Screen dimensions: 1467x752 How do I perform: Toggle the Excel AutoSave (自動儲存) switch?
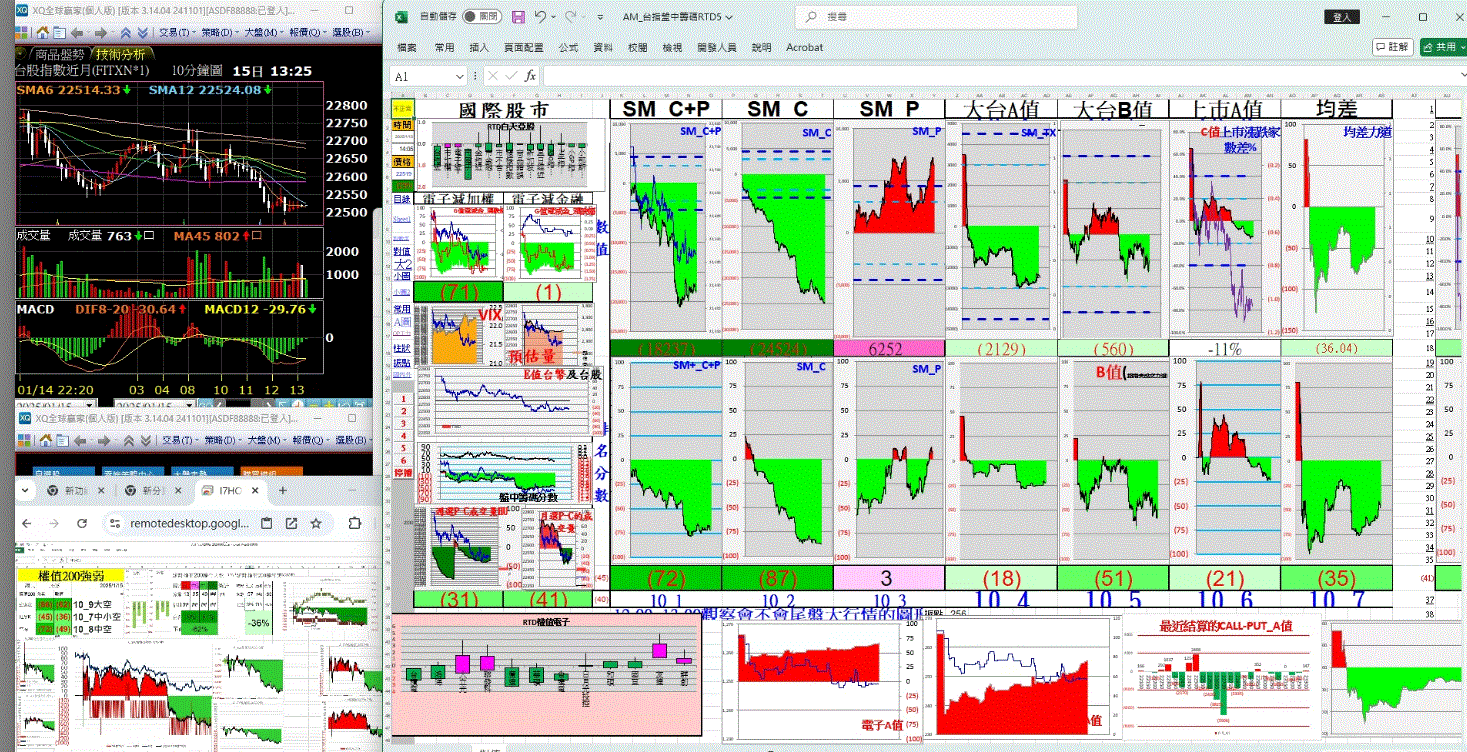point(482,17)
